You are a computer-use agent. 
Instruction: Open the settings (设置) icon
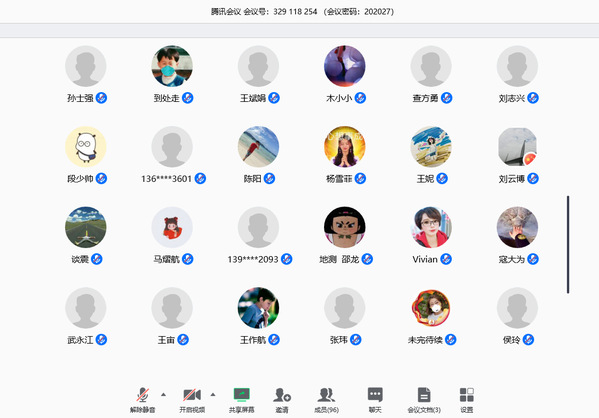point(466,395)
